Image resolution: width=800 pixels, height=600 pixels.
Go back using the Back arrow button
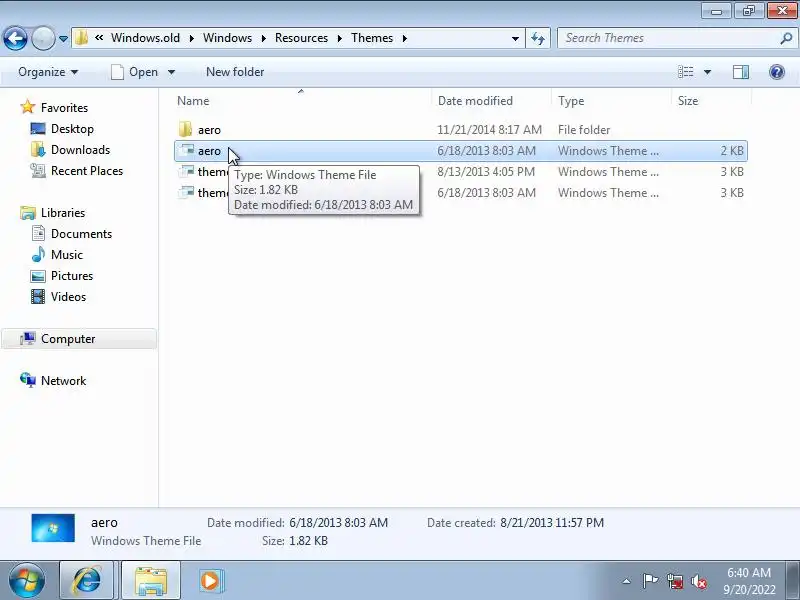(15, 38)
